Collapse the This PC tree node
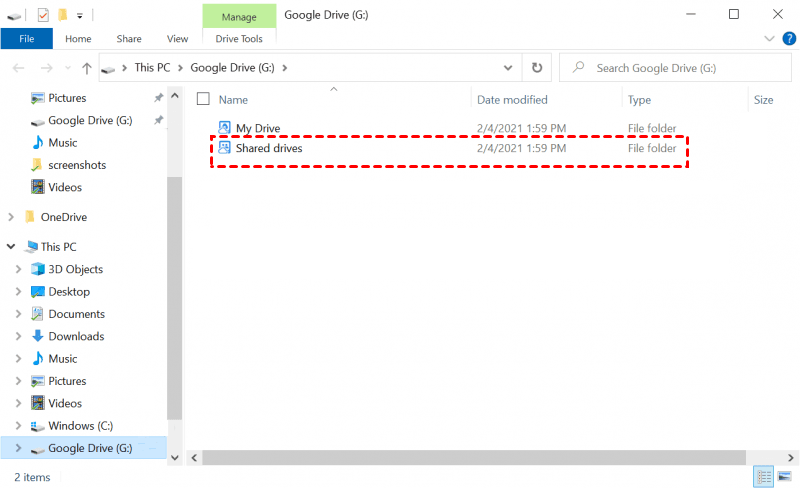The width and height of the screenshot is (800, 488). pos(11,247)
